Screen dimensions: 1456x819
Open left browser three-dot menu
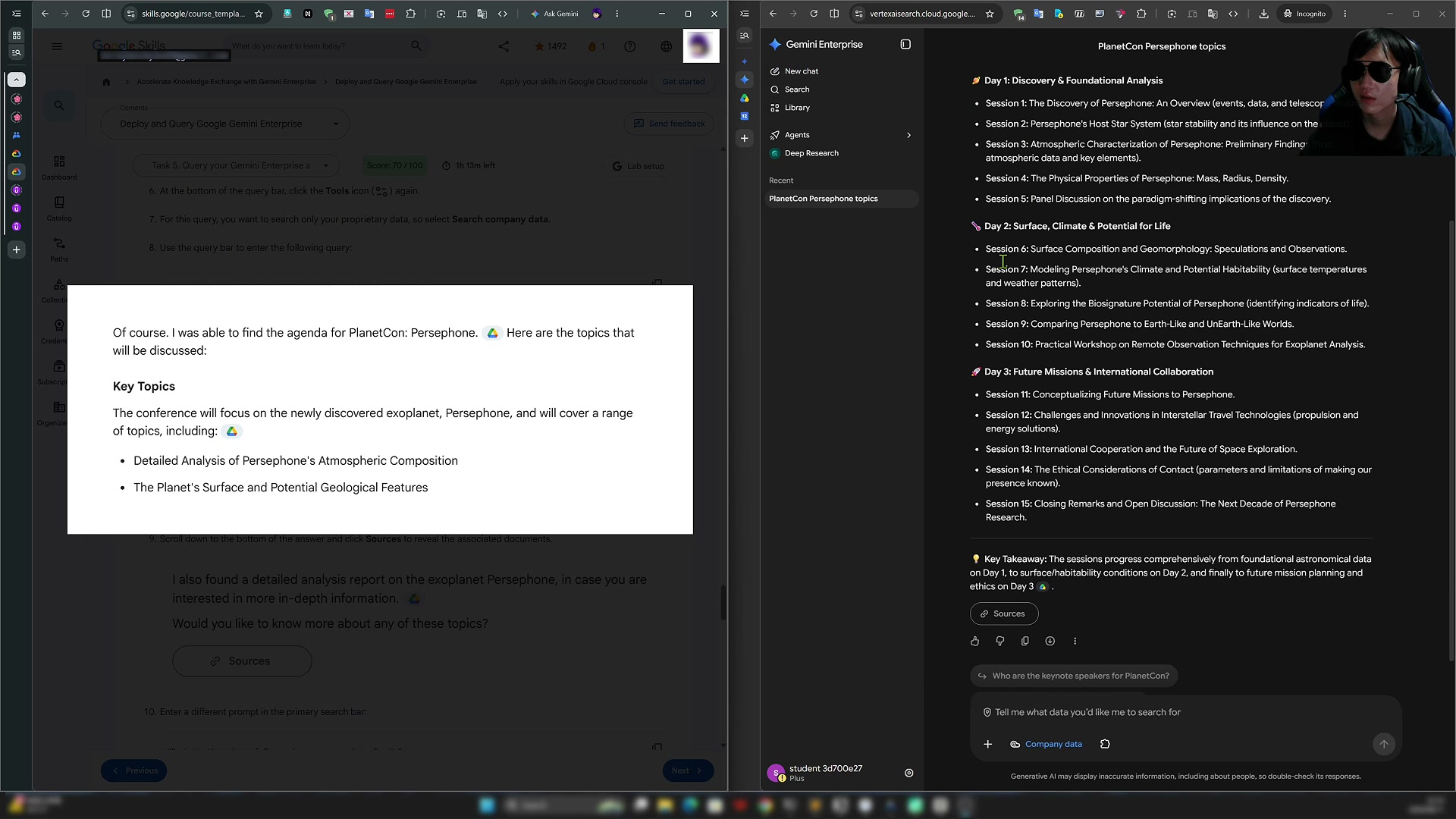click(x=617, y=14)
